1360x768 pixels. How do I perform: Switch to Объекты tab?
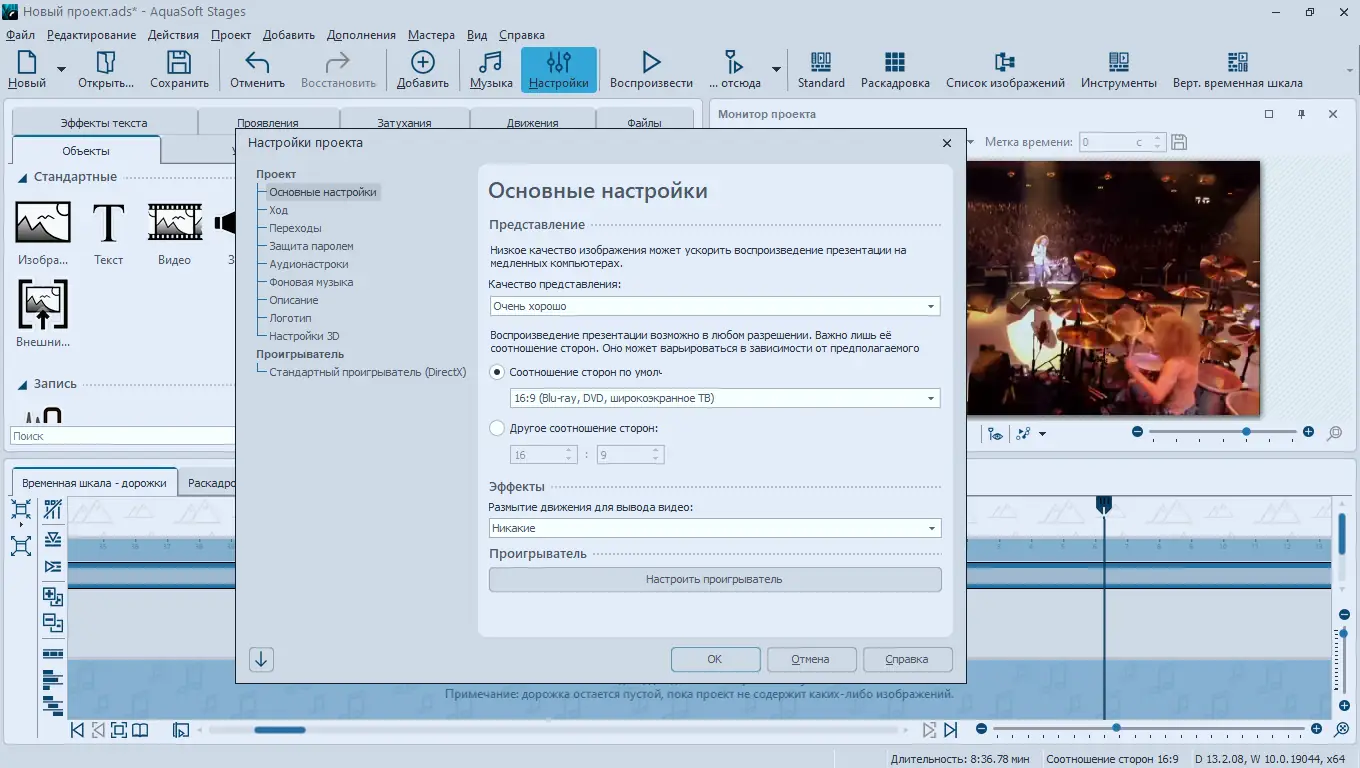[86, 151]
